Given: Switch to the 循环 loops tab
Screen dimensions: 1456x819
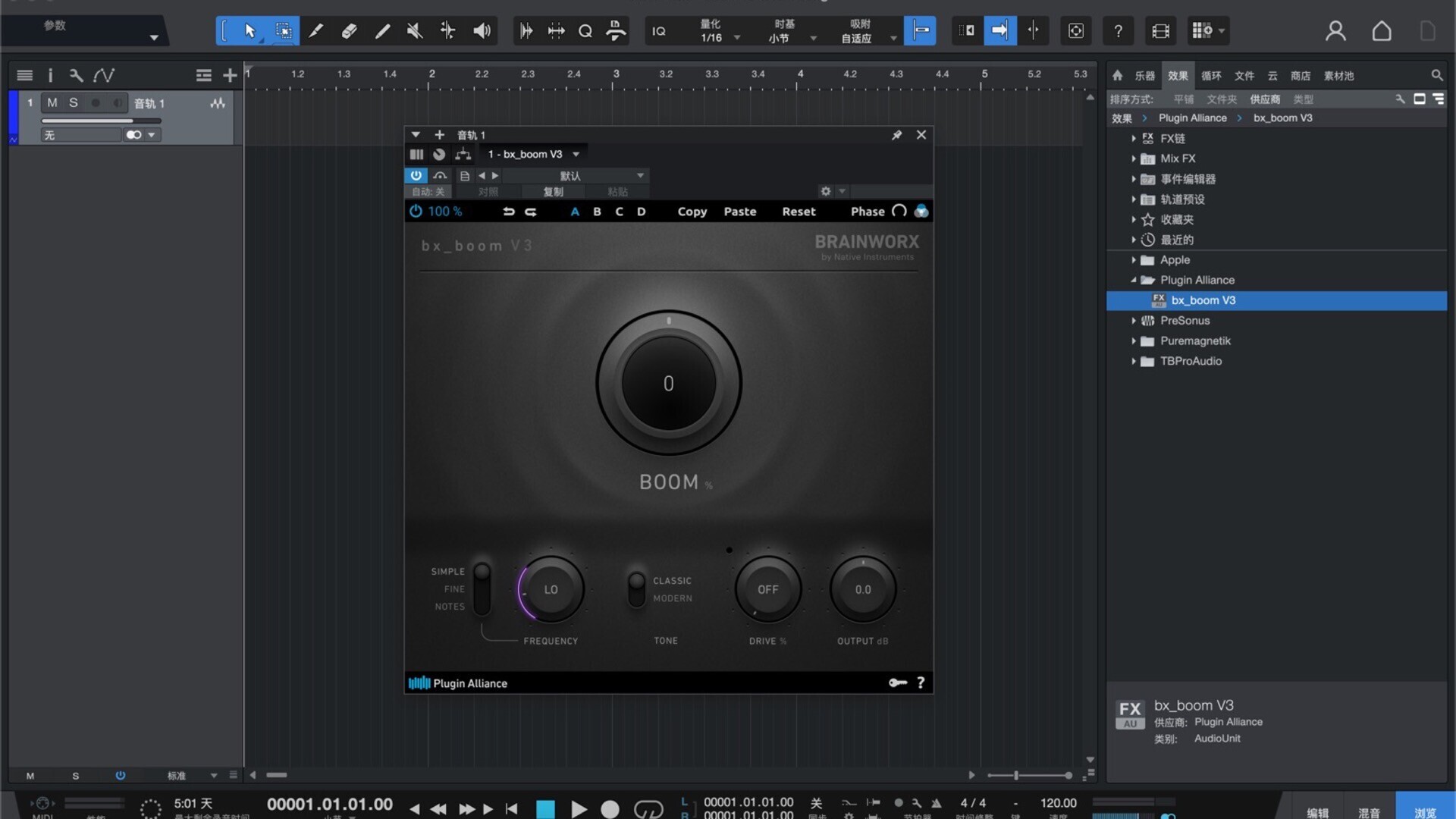Looking at the screenshot, I should [x=1211, y=75].
